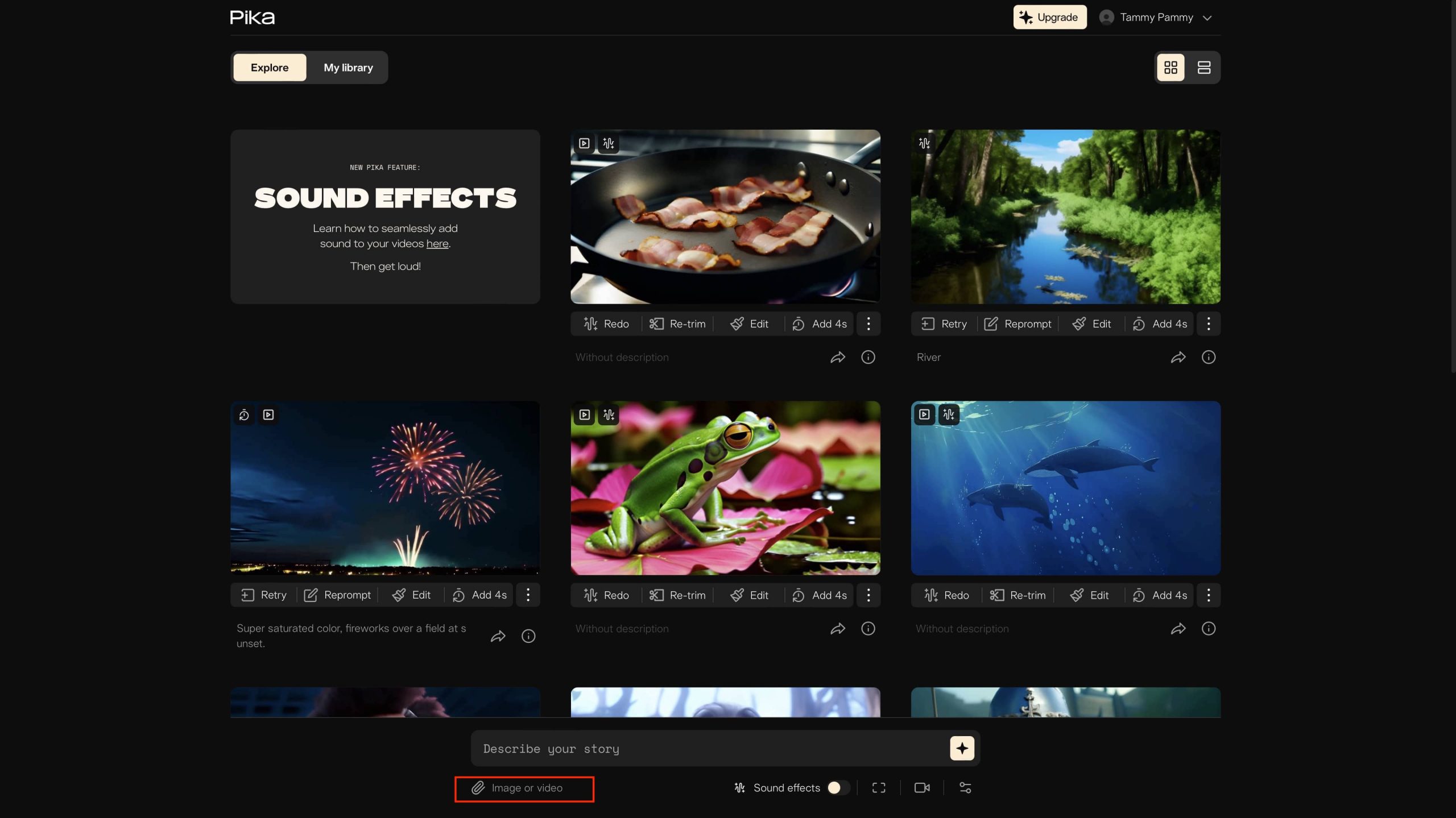1456x818 pixels.
Task: Open more options for bacon video
Action: point(868,324)
